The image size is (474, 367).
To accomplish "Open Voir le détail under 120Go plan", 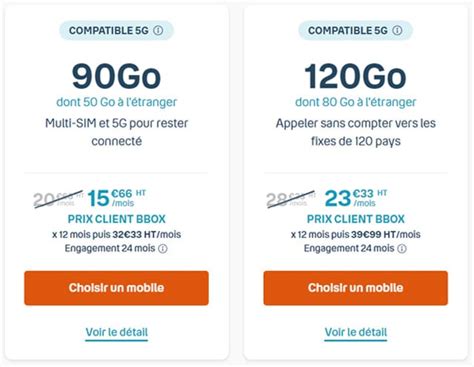I will click(x=356, y=332).
